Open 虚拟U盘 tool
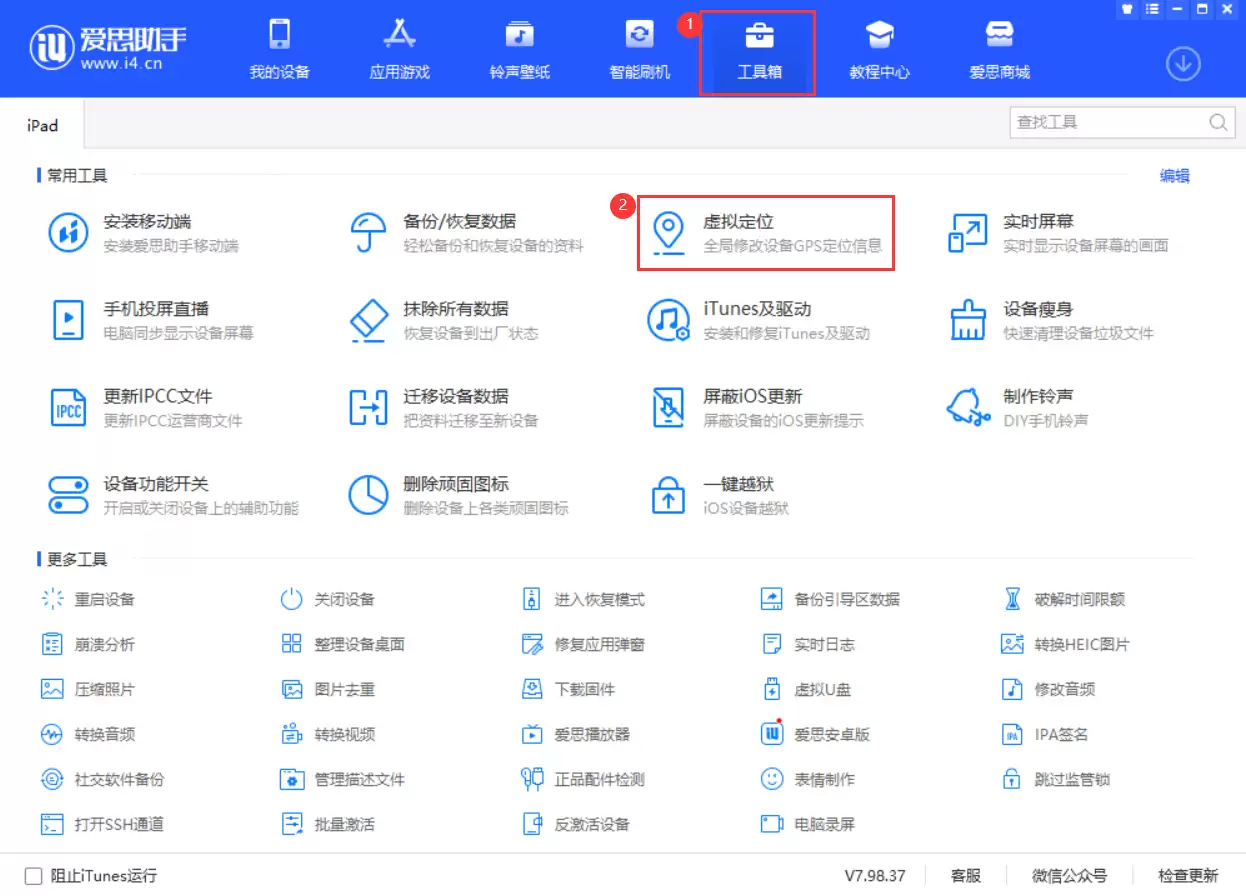 (x=806, y=689)
